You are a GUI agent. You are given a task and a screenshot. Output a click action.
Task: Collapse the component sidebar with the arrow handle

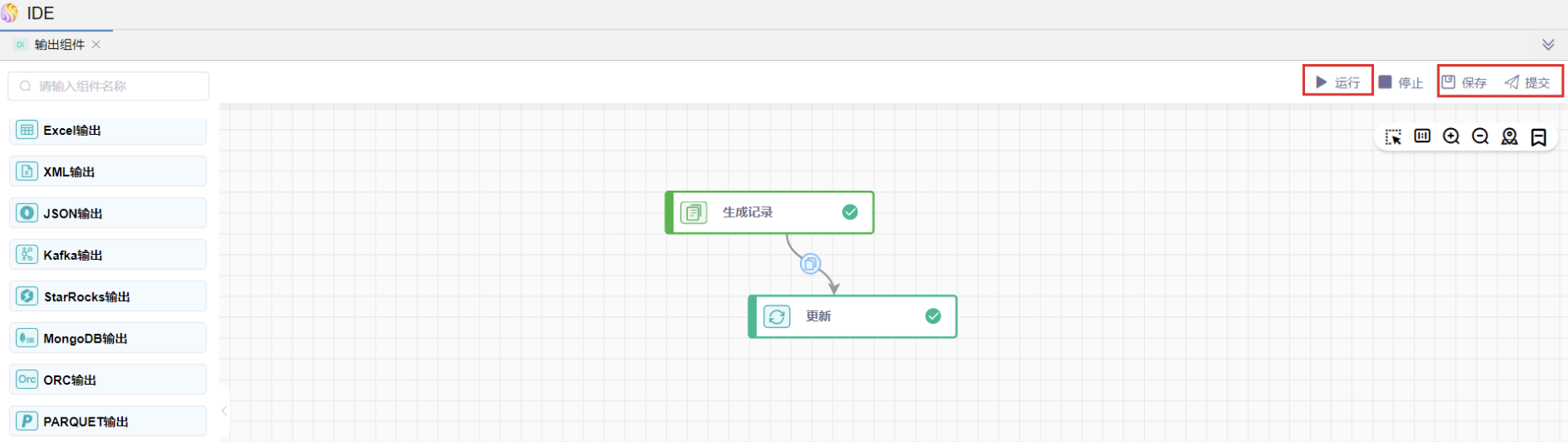[224, 411]
